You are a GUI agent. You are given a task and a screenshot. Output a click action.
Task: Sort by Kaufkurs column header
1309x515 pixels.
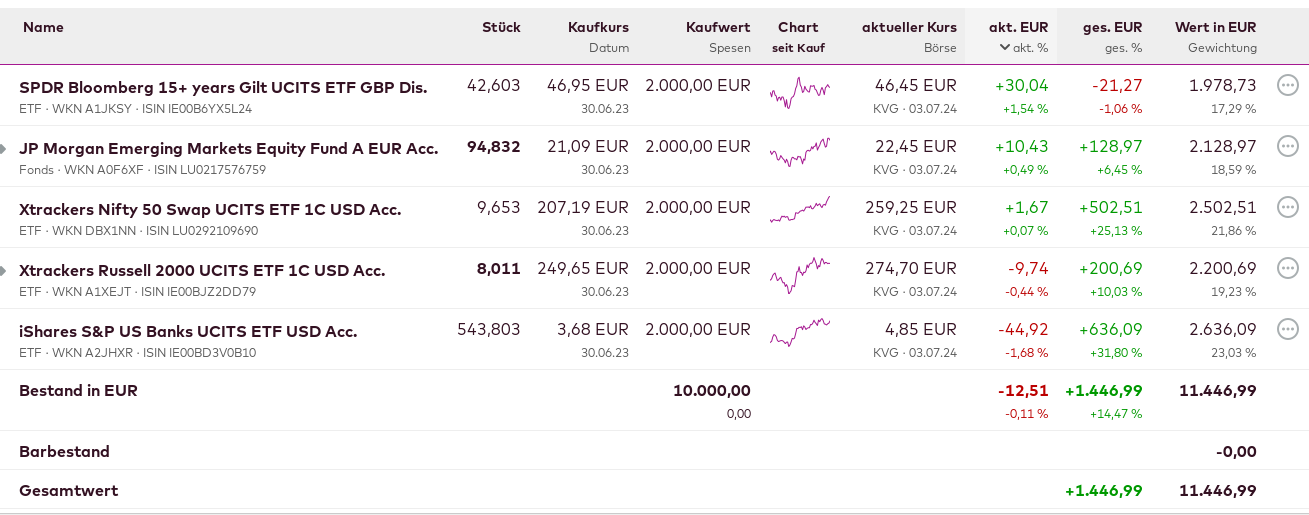(x=598, y=27)
